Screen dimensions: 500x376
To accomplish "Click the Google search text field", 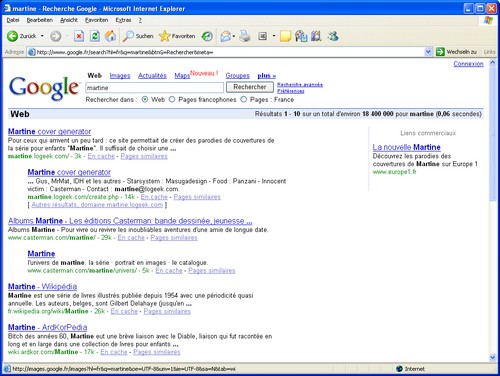I will 154,88.
